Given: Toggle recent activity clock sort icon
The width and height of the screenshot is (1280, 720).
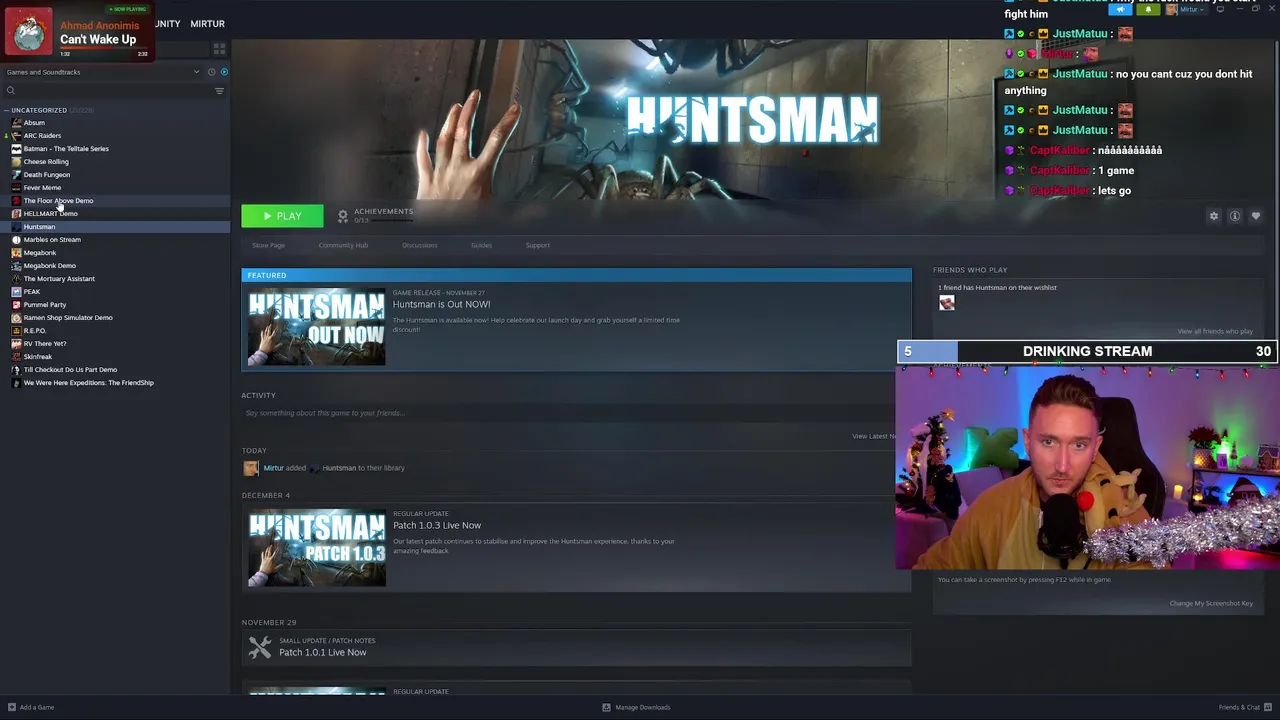Looking at the screenshot, I should 211,72.
